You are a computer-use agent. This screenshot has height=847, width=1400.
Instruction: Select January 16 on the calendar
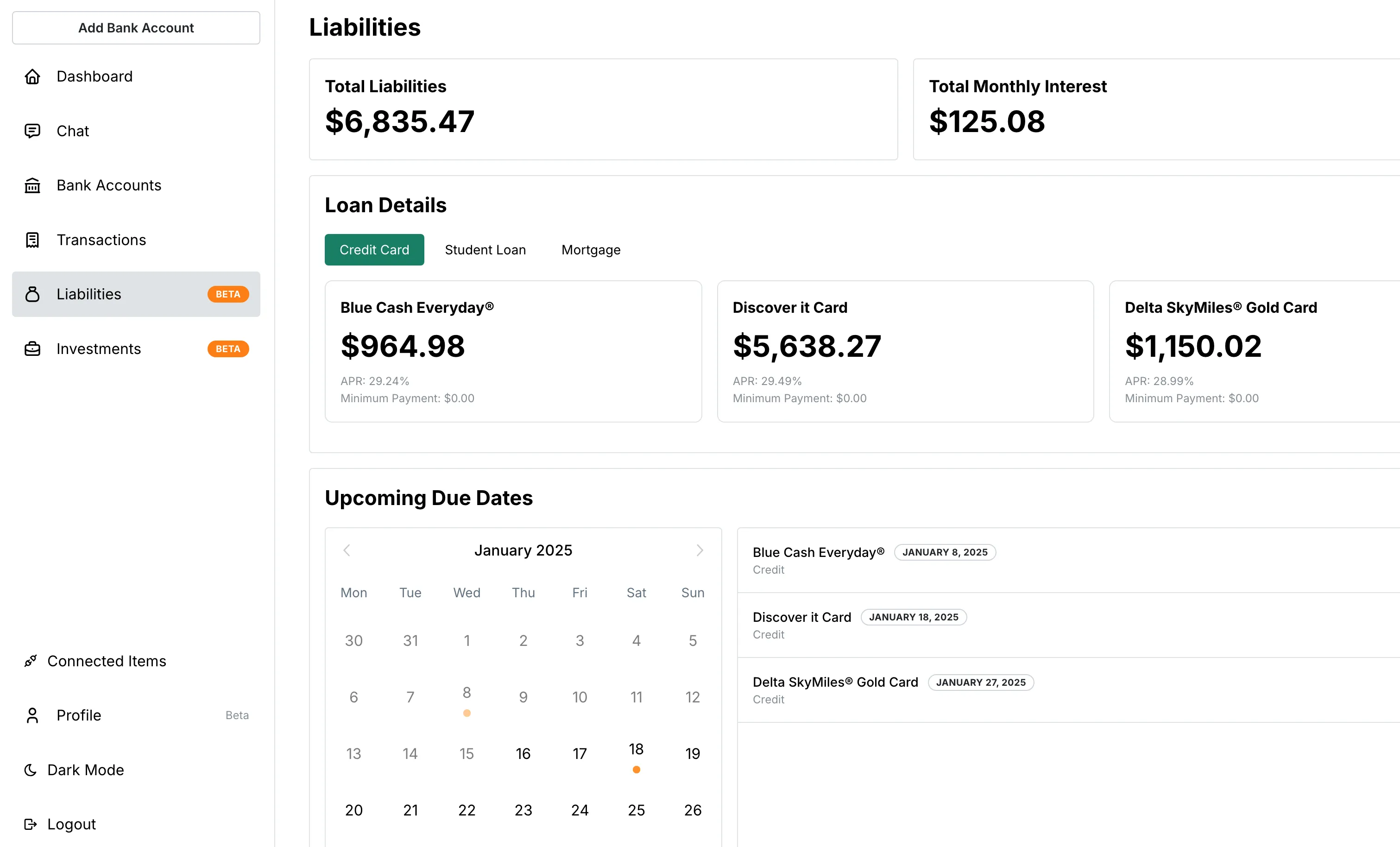point(523,754)
